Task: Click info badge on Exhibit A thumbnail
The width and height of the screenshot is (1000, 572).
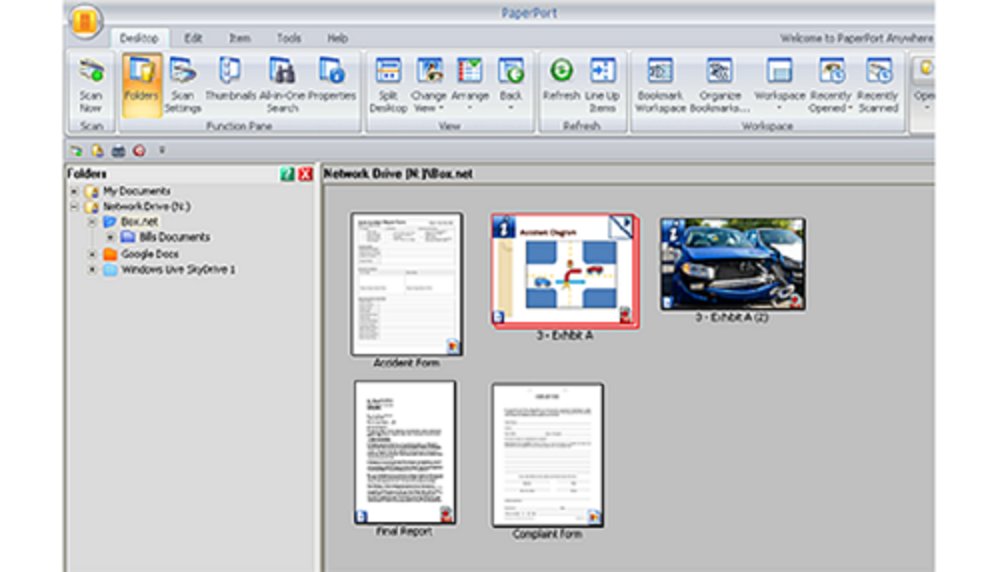Action: (504, 227)
